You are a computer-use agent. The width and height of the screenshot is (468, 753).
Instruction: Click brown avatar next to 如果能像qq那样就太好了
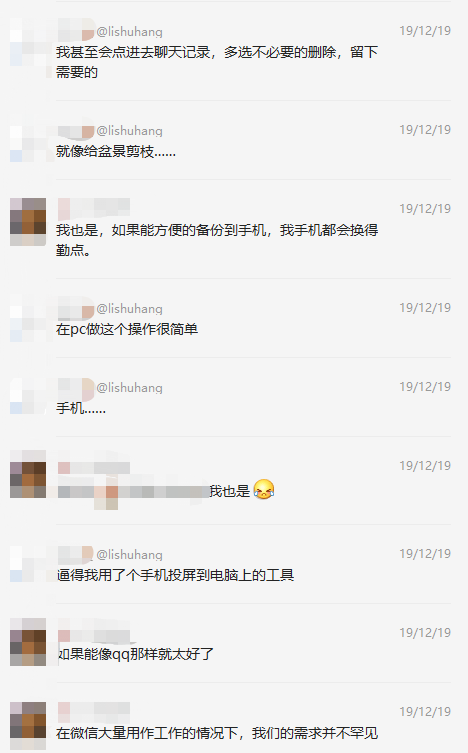coord(28,642)
